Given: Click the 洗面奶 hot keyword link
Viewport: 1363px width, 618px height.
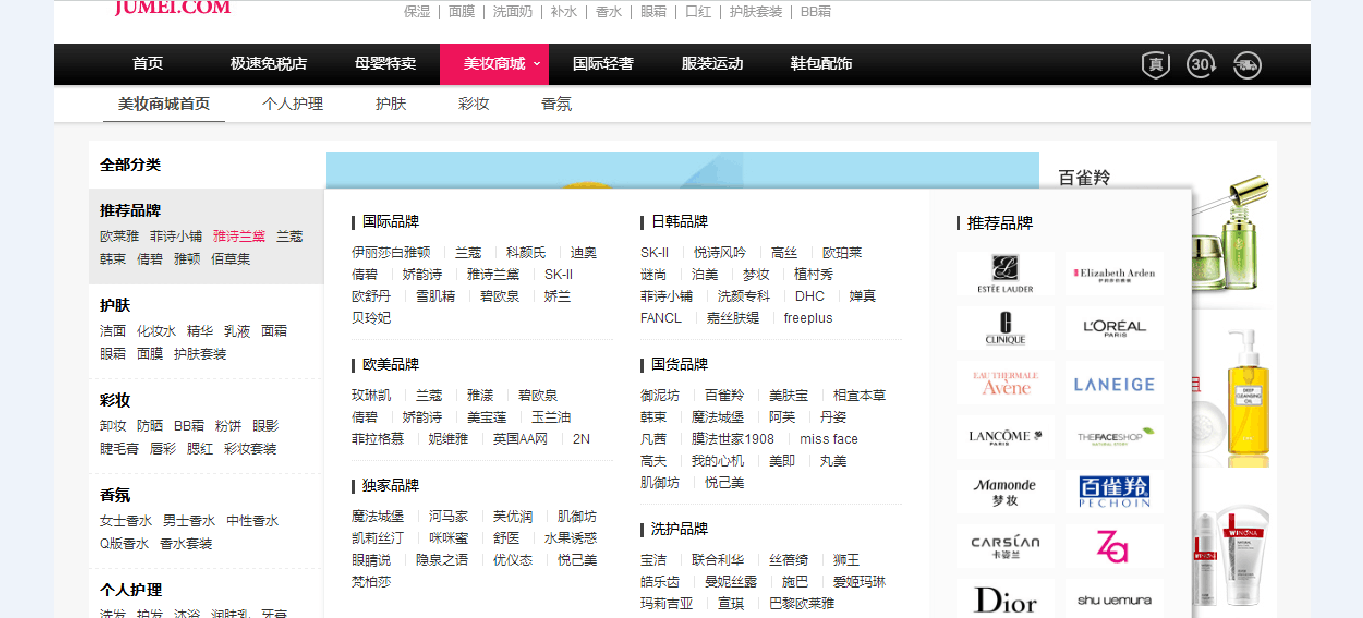Looking at the screenshot, I should (513, 11).
